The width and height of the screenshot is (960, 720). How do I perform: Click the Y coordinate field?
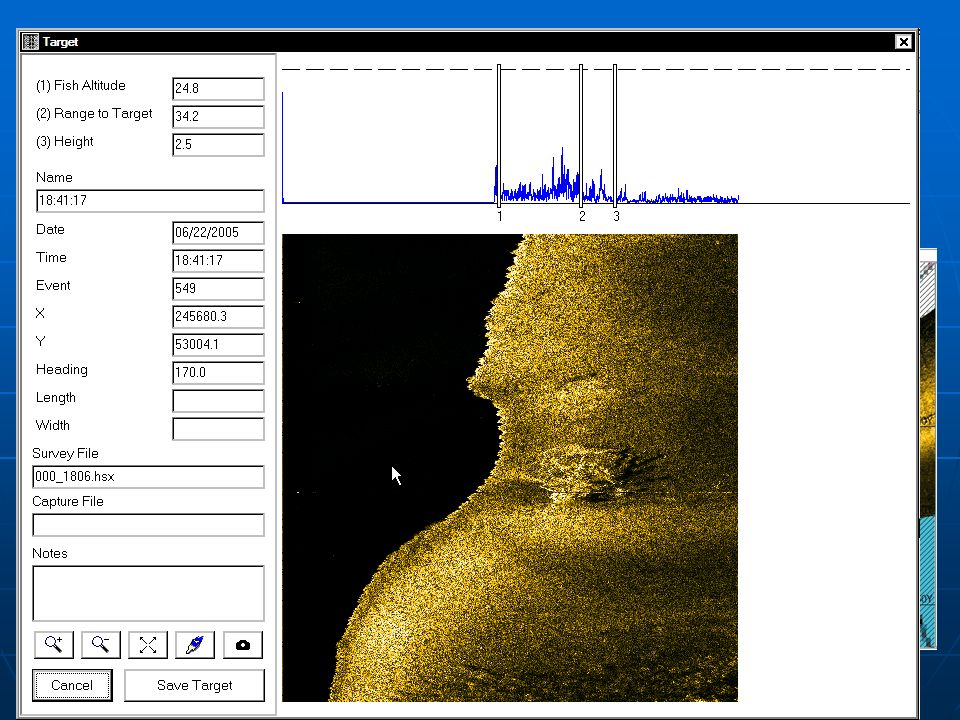coord(219,344)
